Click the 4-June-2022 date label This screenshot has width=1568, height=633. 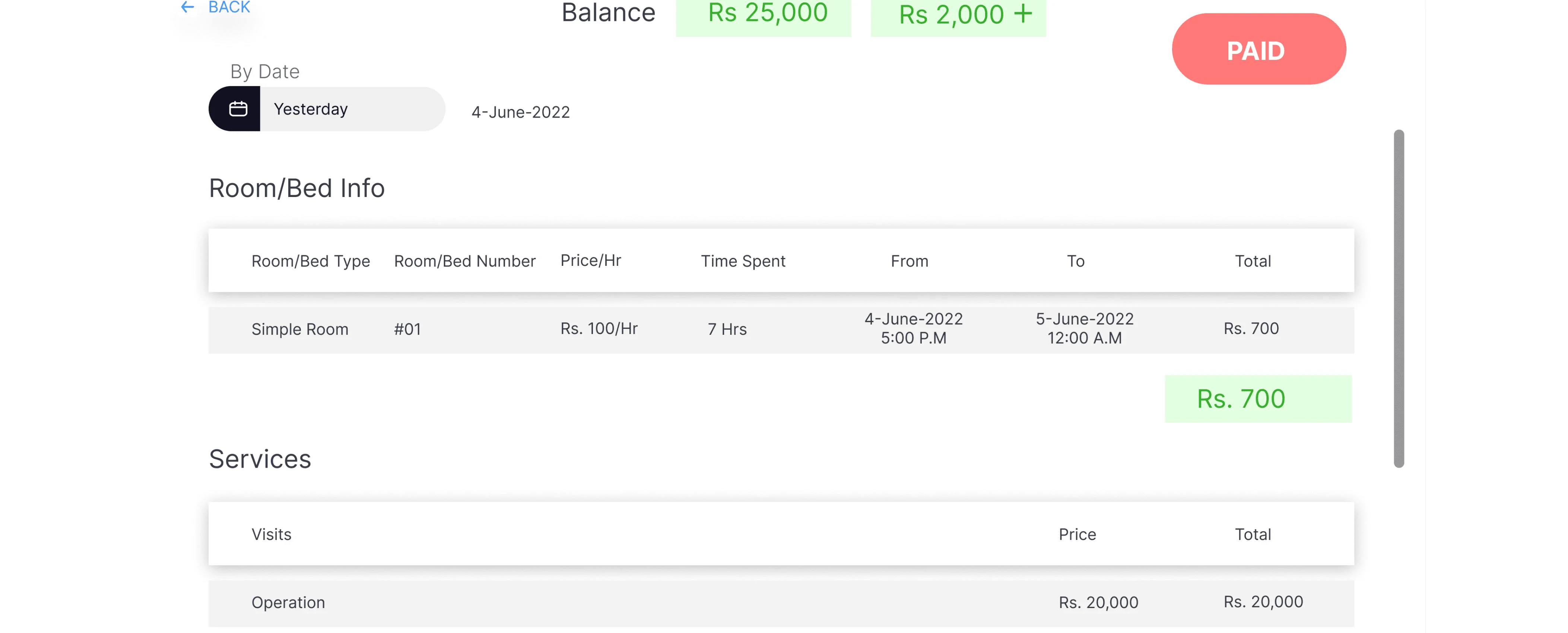520,112
